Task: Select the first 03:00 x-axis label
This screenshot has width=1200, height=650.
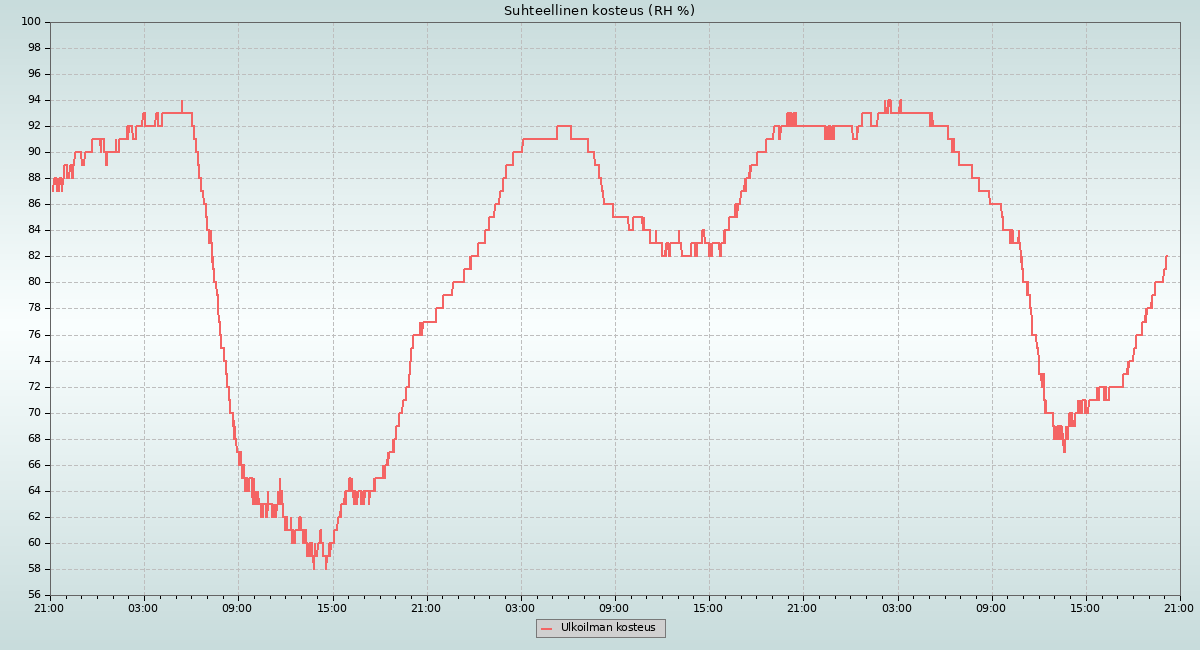Action: coord(144,607)
